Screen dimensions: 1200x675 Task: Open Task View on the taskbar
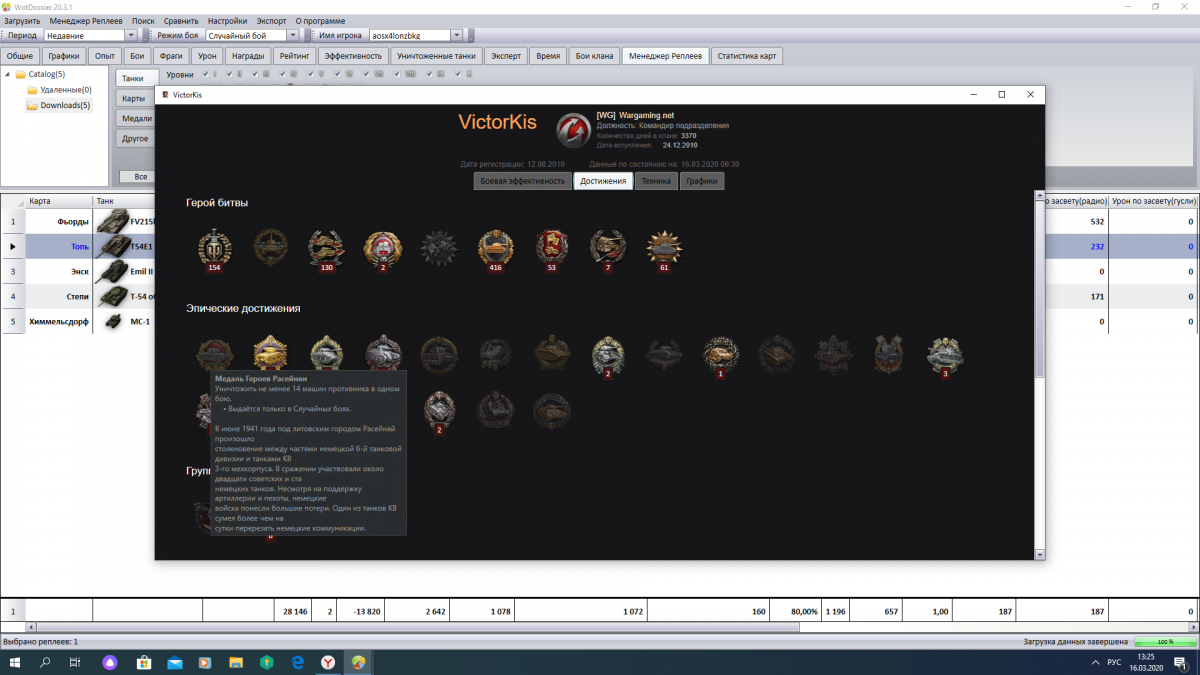click(75, 662)
